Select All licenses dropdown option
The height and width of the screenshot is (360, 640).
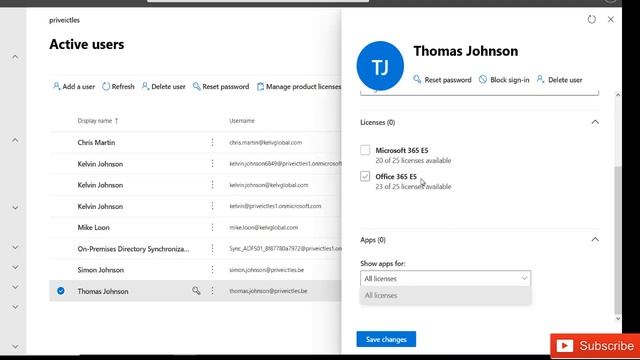(445, 296)
